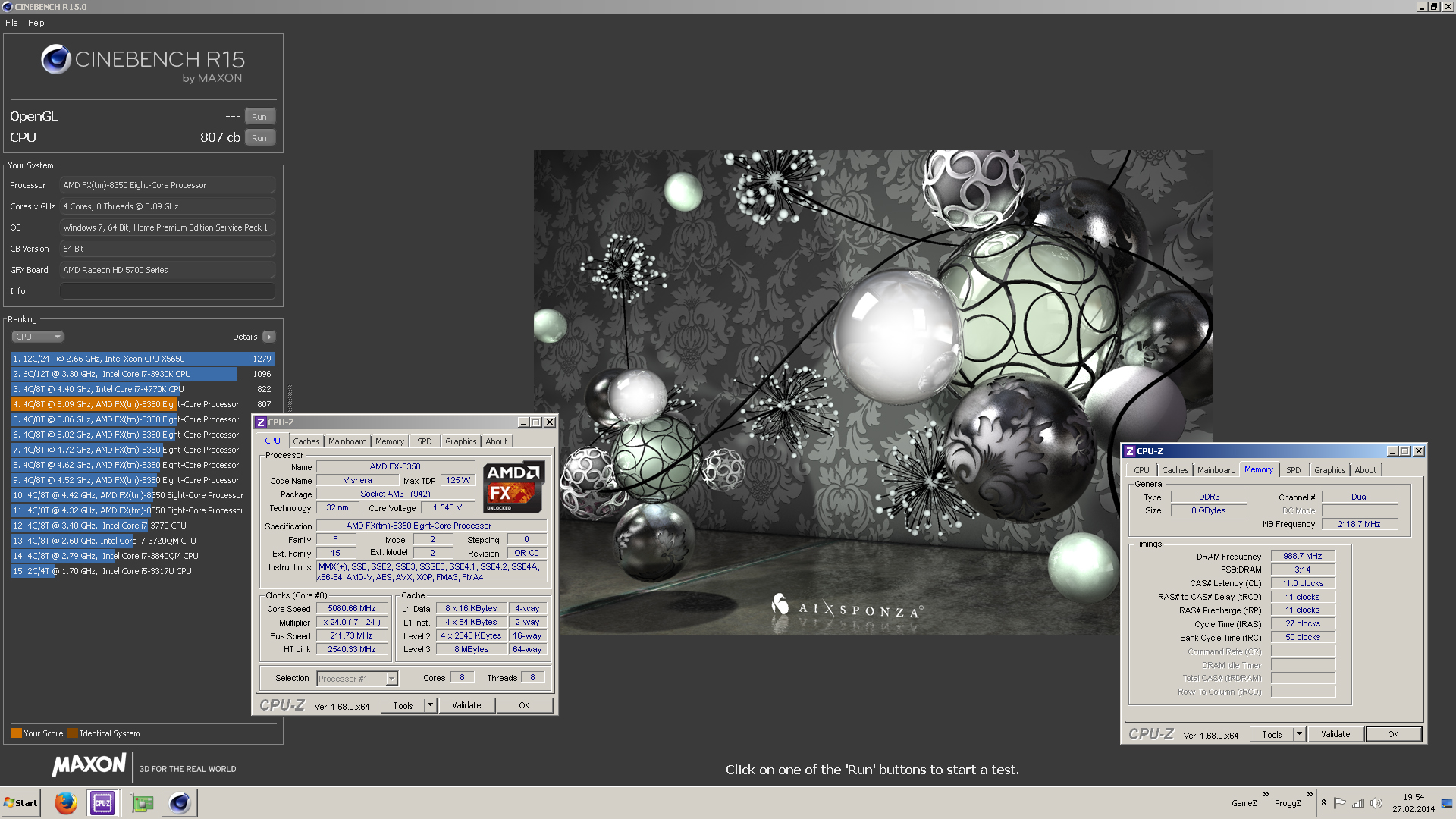Image resolution: width=1456 pixels, height=819 pixels.
Task: Open the Action Center flag icon
Action: point(1340,803)
